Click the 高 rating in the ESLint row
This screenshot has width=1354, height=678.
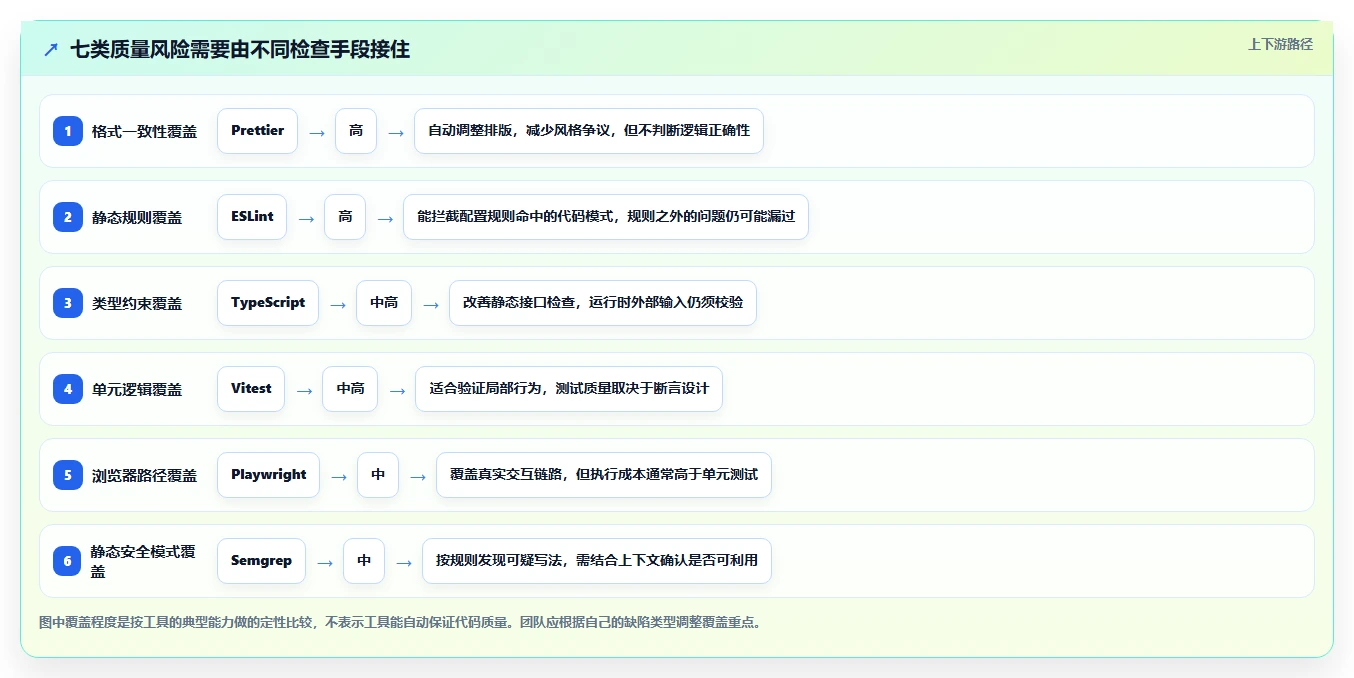point(345,217)
